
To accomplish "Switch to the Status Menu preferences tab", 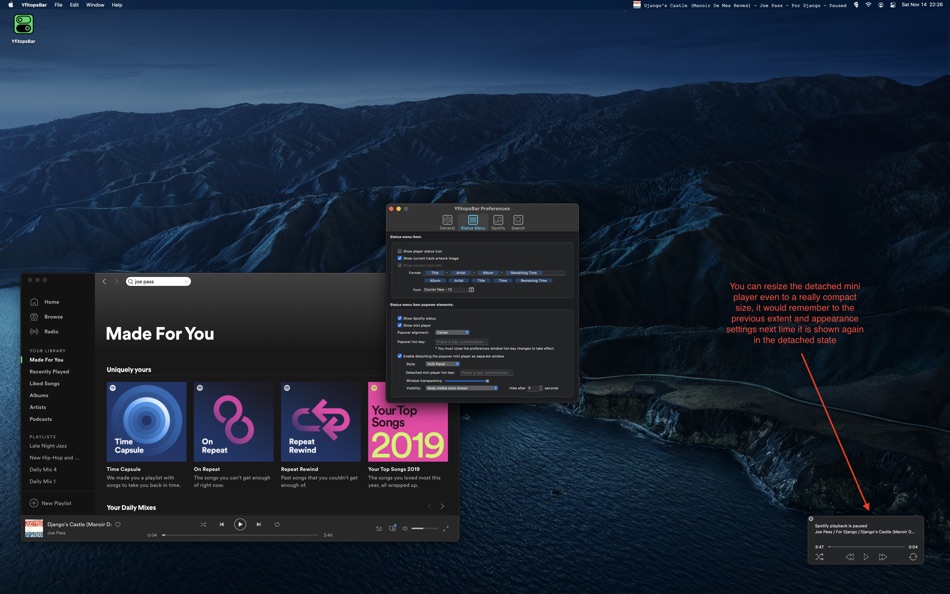I will tap(473, 222).
